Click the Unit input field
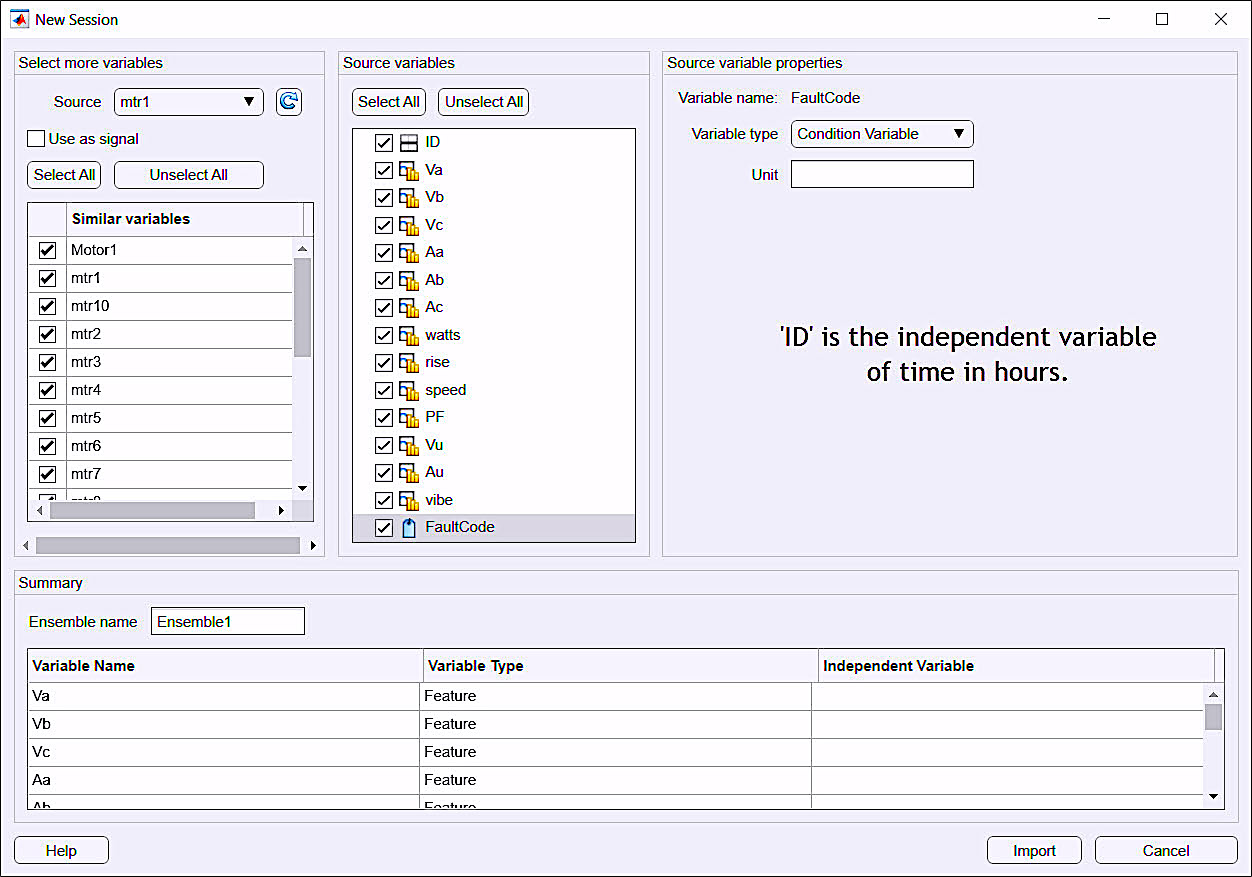The image size is (1252, 877). coord(882,174)
